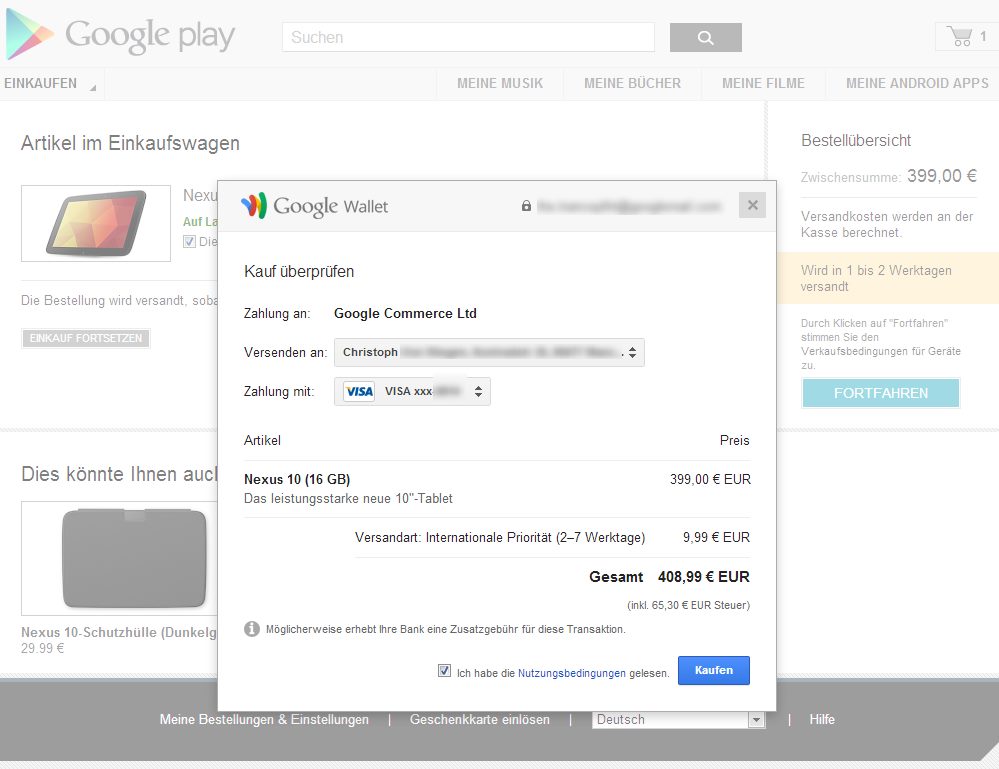Click the Kaufen button
Screen dimensions: 999x769
(x=714, y=670)
